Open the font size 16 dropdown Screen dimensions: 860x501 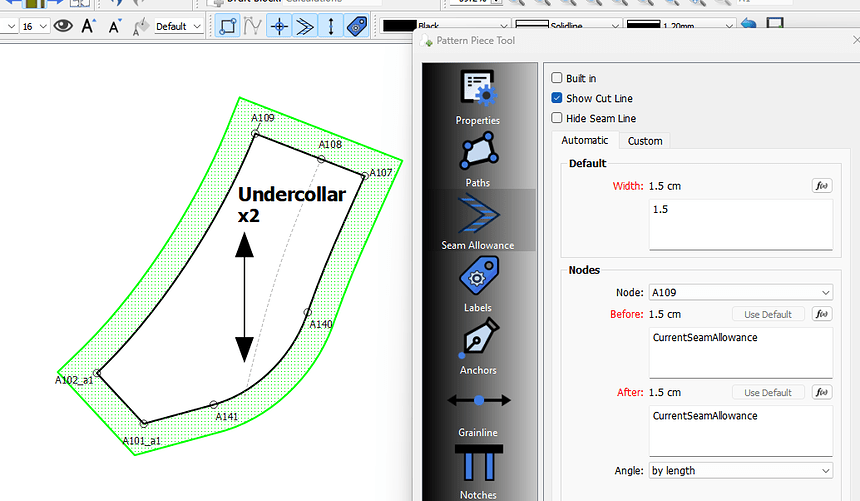point(35,26)
